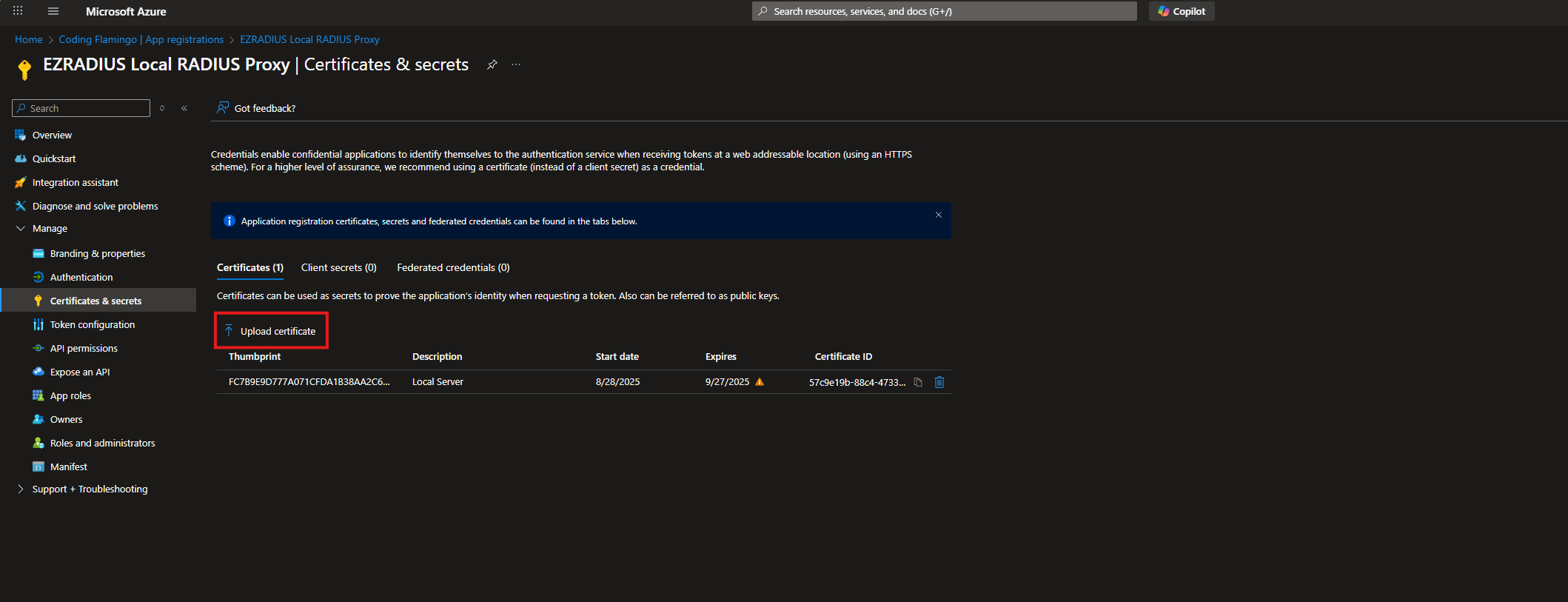Go to the Home breadcrumb

click(29, 39)
